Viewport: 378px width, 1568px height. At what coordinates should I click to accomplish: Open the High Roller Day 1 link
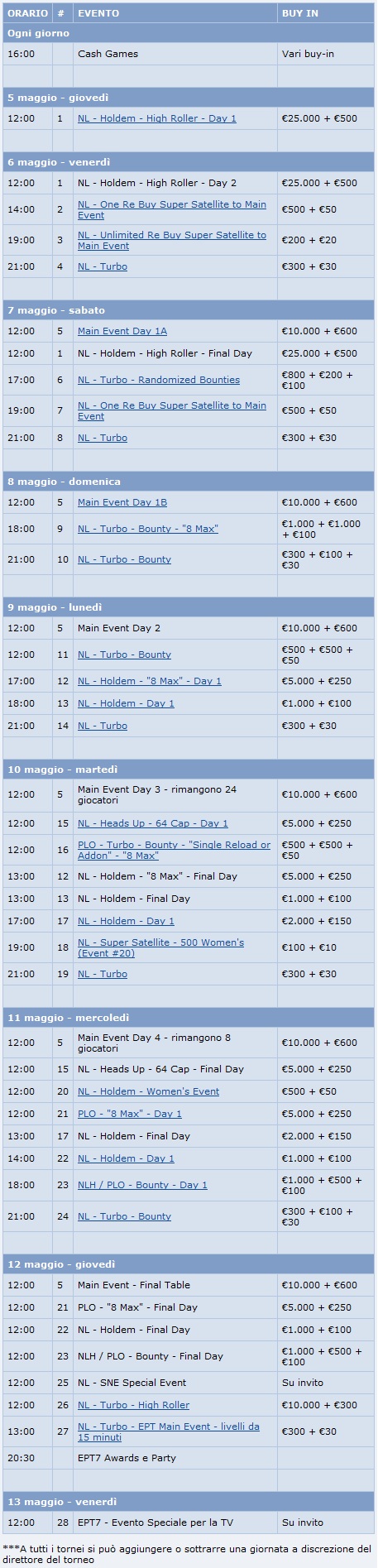point(157,118)
